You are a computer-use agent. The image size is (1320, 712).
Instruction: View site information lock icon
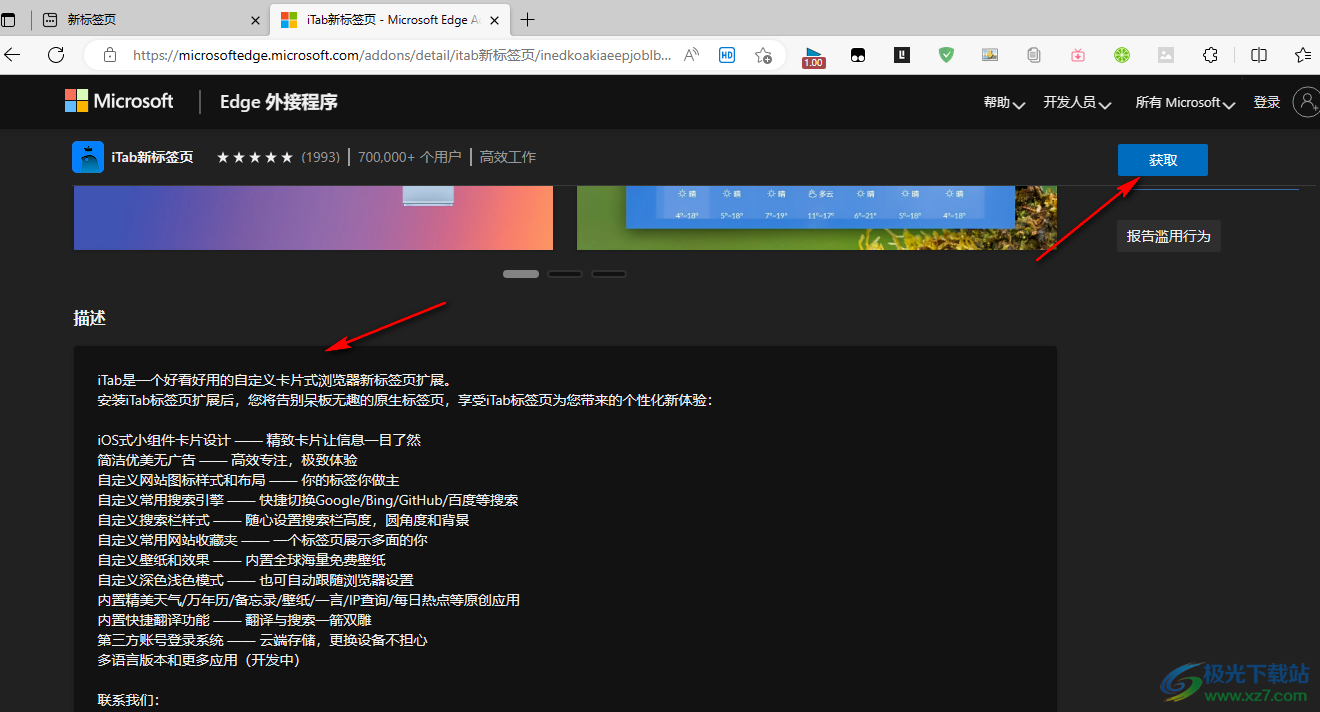(x=110, y=56)
